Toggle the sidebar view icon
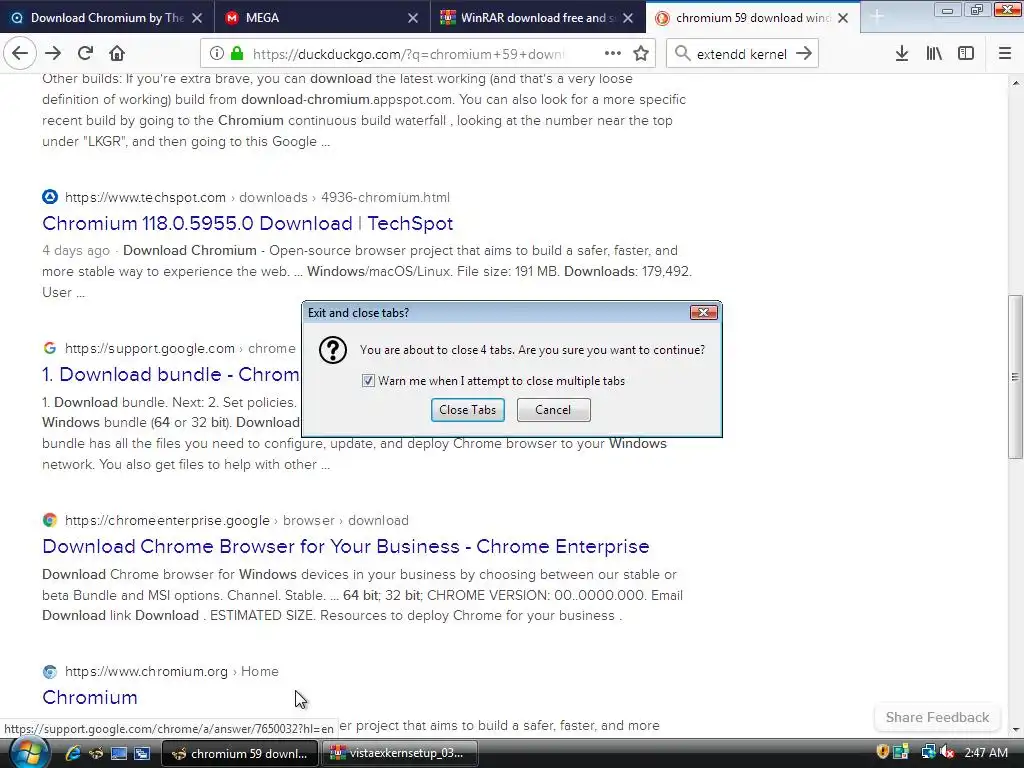This screenshot has height=768, width=1024. 966,54
